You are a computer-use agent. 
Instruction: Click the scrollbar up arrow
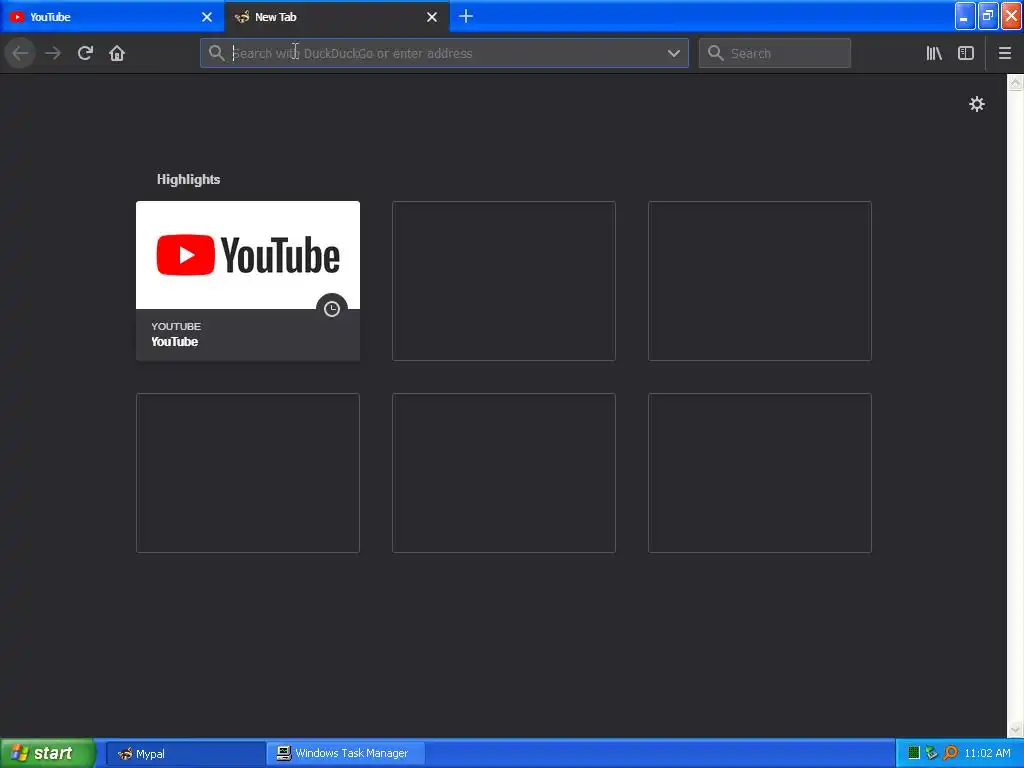pos(1015,82)
